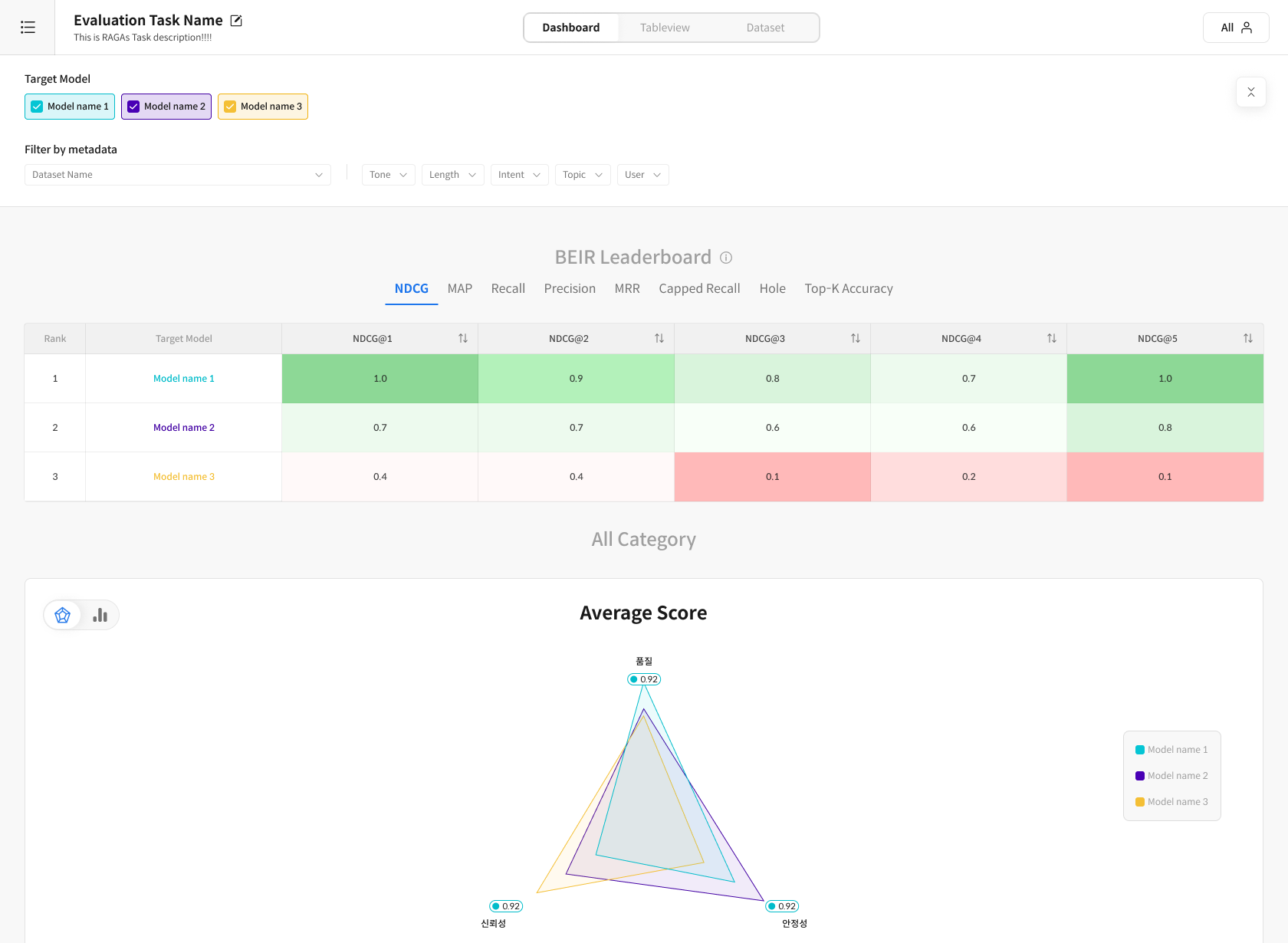Select the Recall metric tab
1288x943 pixels.
[x=508, y=288]
